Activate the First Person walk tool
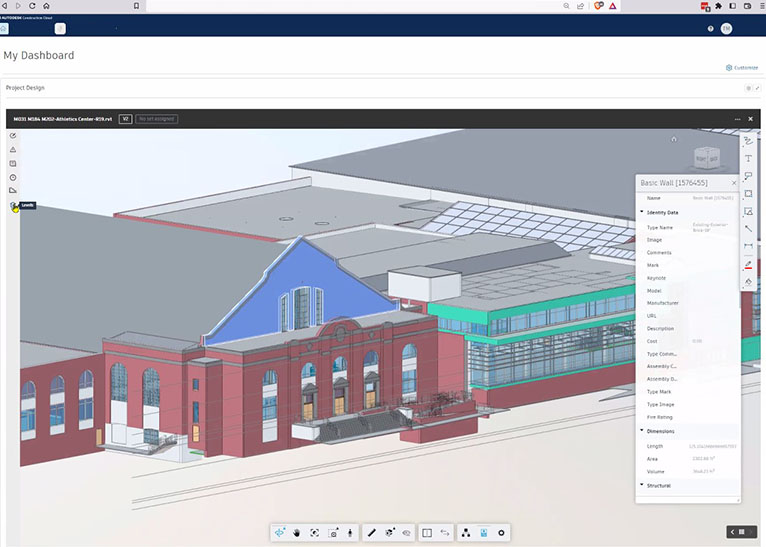Screen dimensions: 766x547 tap(350, 533)
